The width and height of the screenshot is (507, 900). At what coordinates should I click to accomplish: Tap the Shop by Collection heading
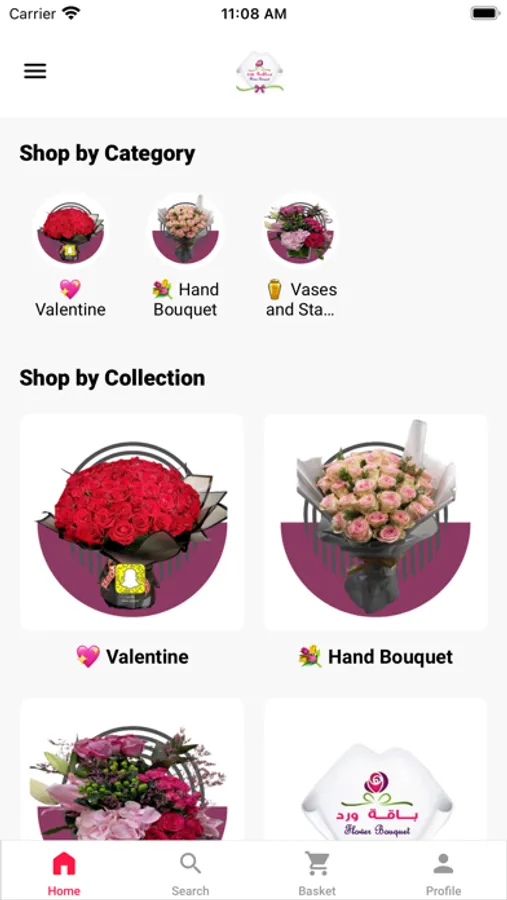(x=112, y=378)
